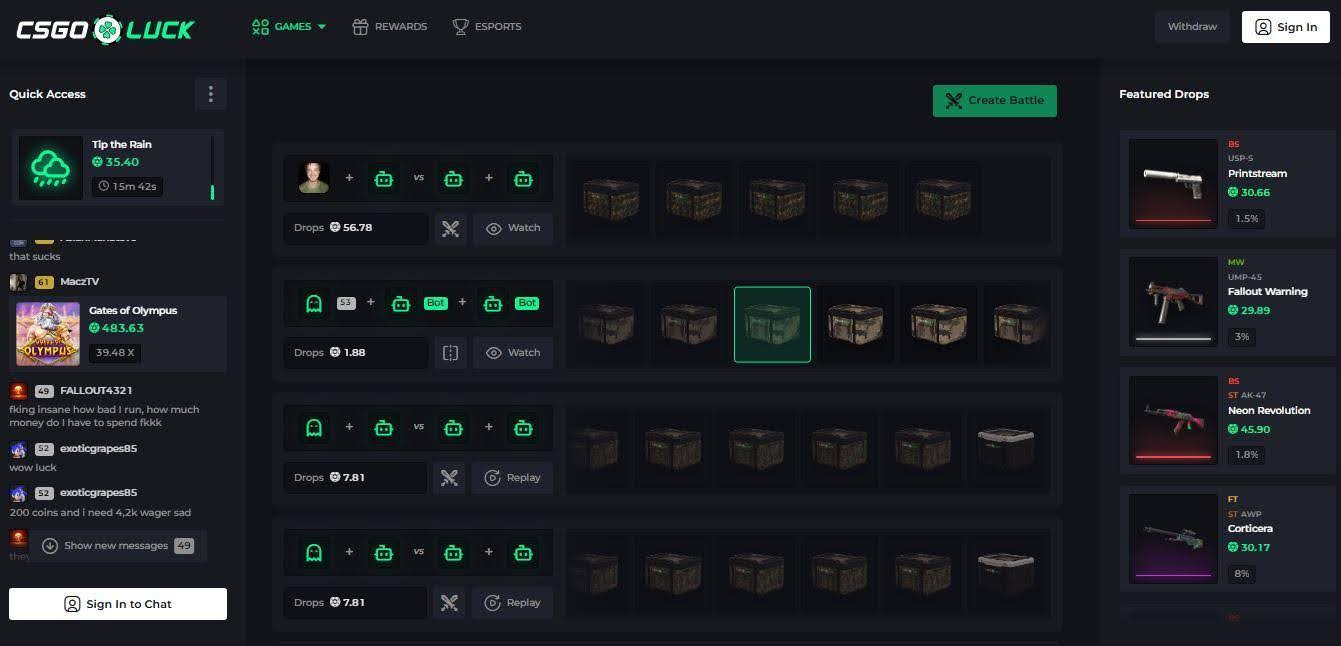
Task: Watch the 56.78 drops battle
Action: pos(513,228)
